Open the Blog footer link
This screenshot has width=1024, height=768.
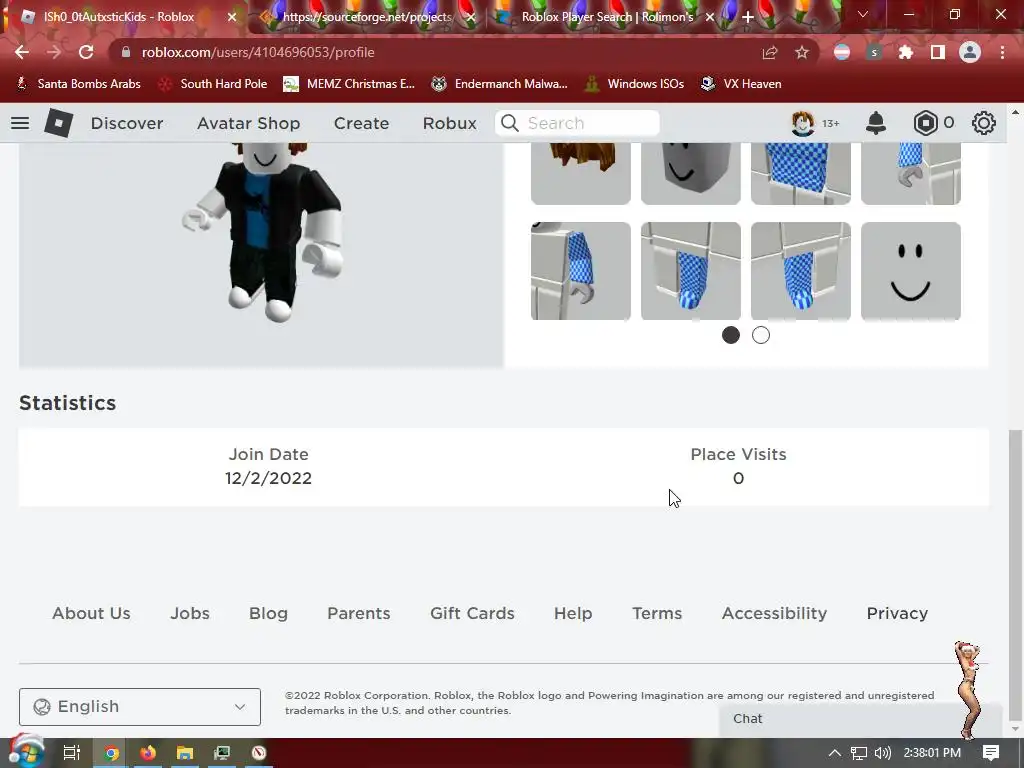tap(268, 613)
